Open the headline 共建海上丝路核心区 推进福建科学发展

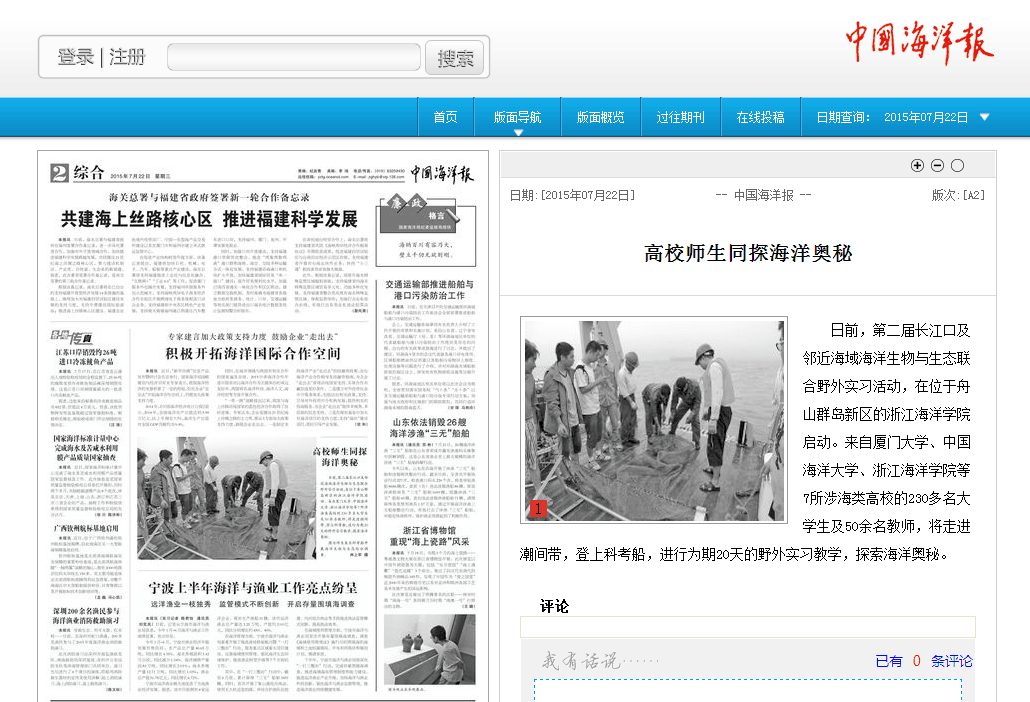pos(209,219)
